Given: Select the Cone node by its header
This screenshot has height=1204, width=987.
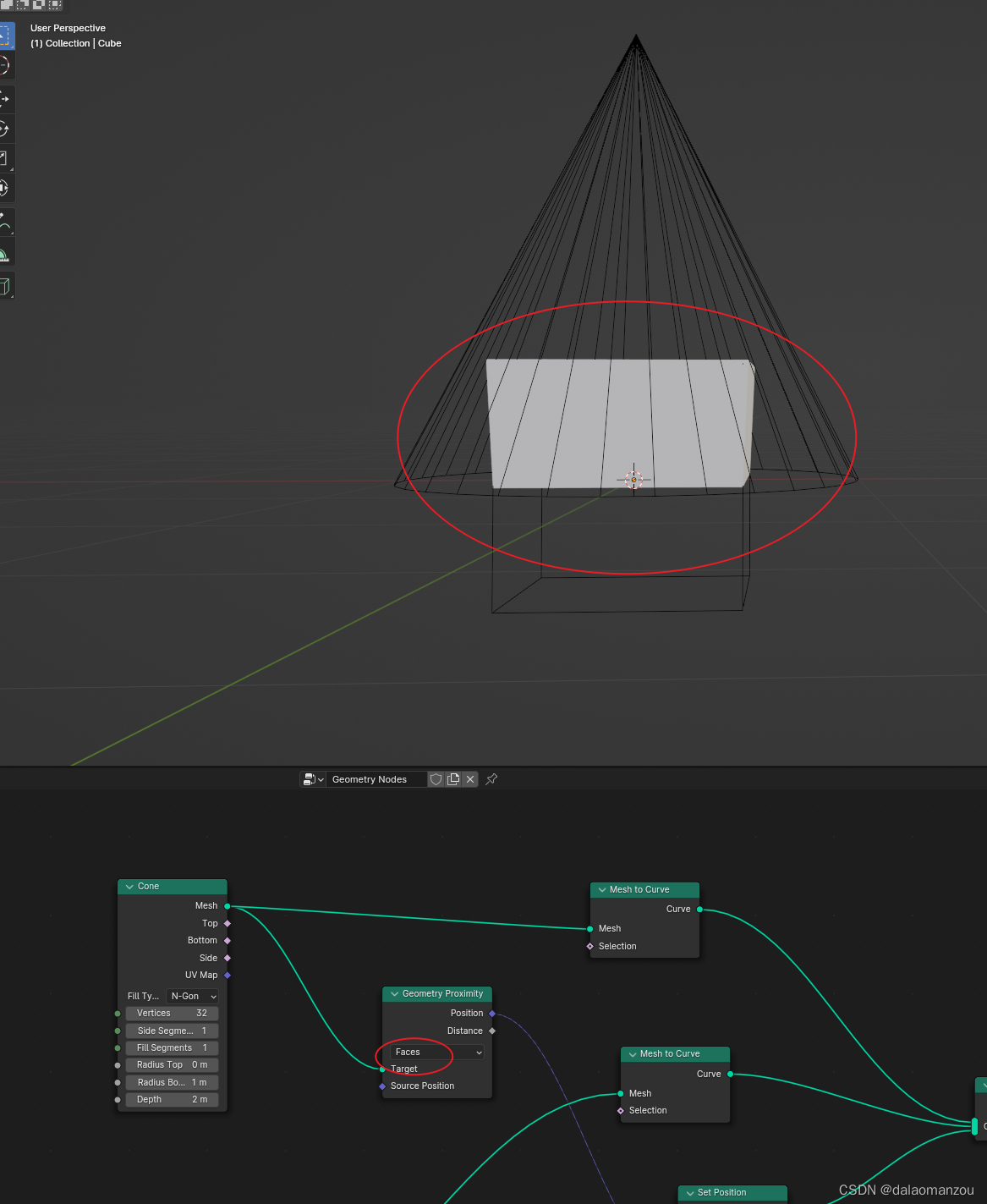Looking at the screenshot, I should [x=173, y=887].
